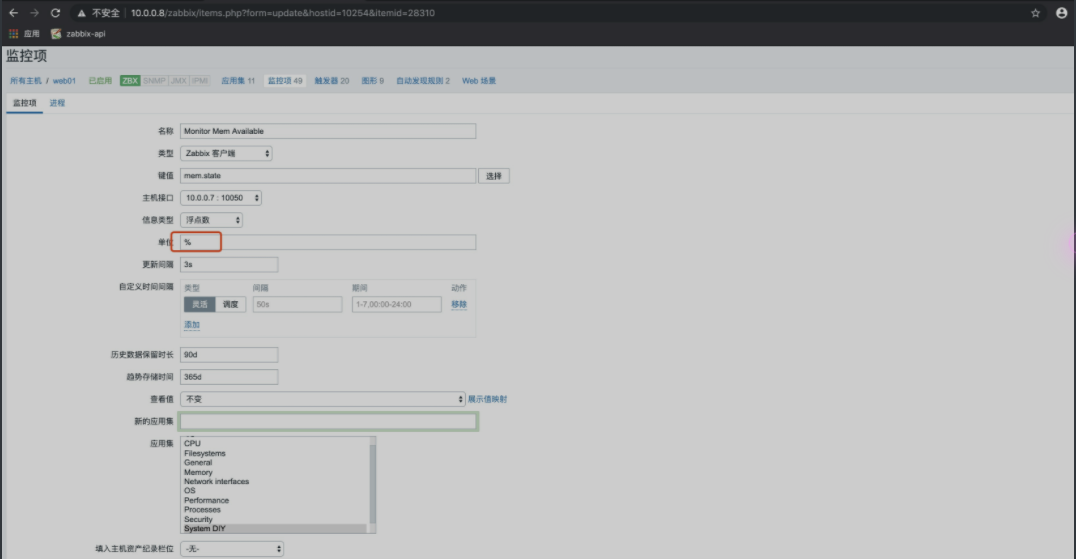Open 自动发现规则 2 section
The width and height of the screenshot is (1076, 559).
(x=423, y=81)
